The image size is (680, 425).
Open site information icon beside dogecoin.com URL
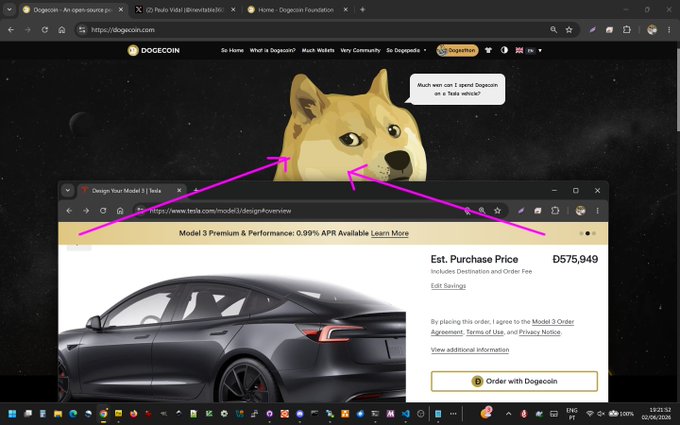point(82,30)
